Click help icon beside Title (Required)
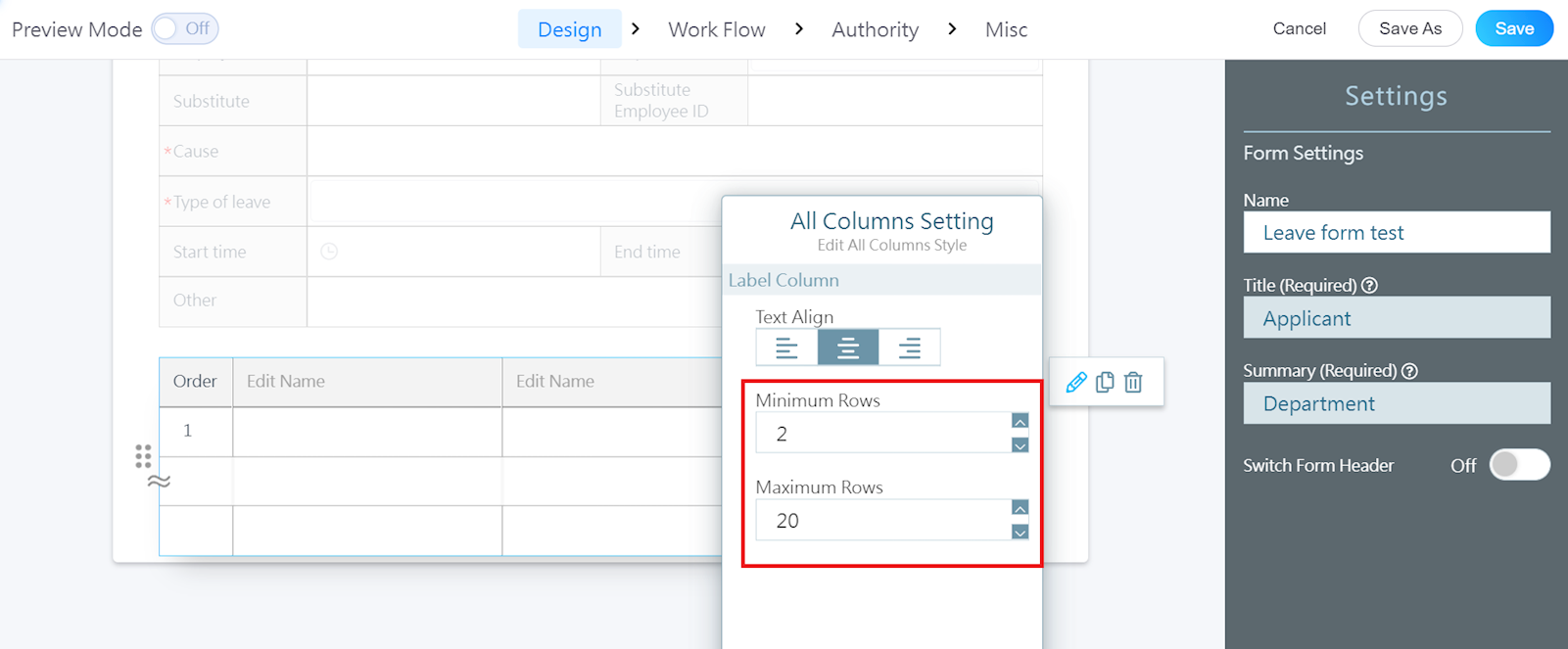 (x=1369, y=285)
